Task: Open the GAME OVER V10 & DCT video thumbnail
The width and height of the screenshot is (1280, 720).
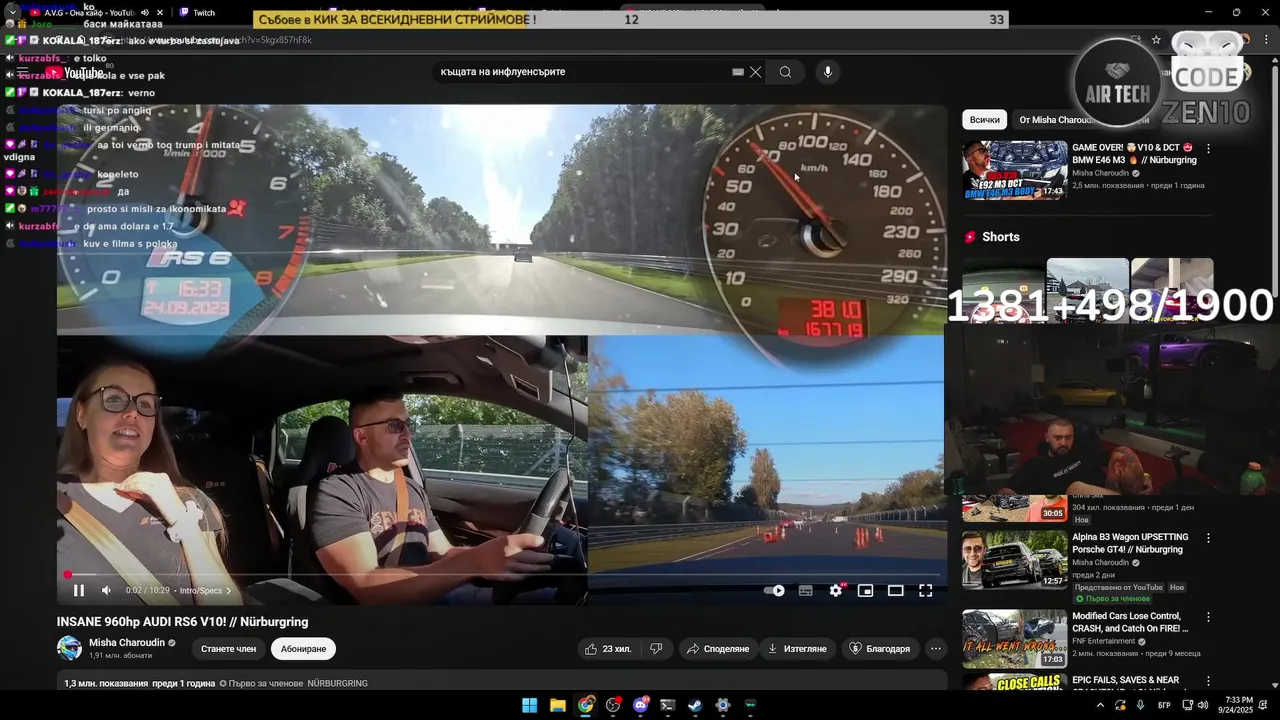Action: 1014,170
